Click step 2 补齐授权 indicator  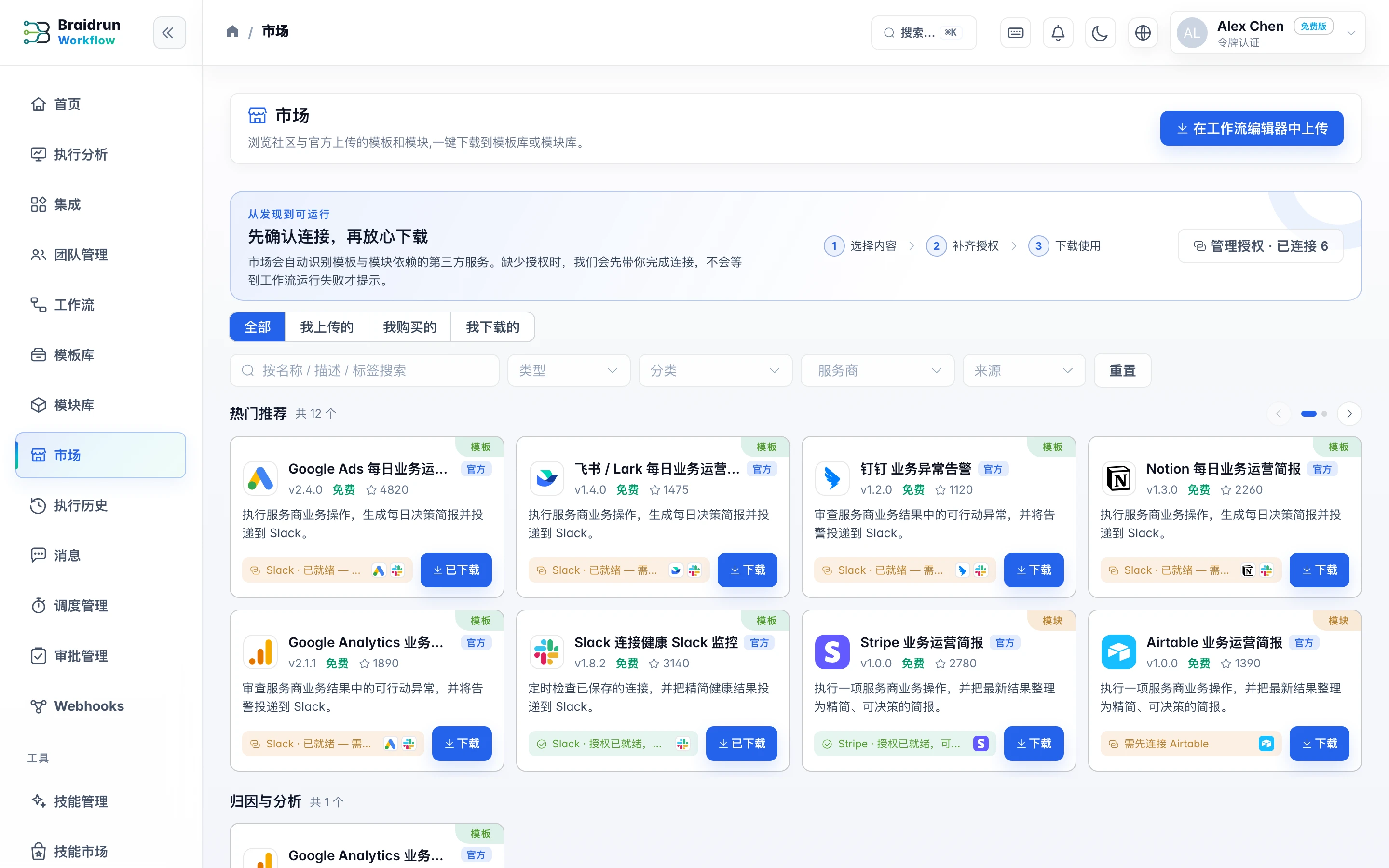click(962, 246)
